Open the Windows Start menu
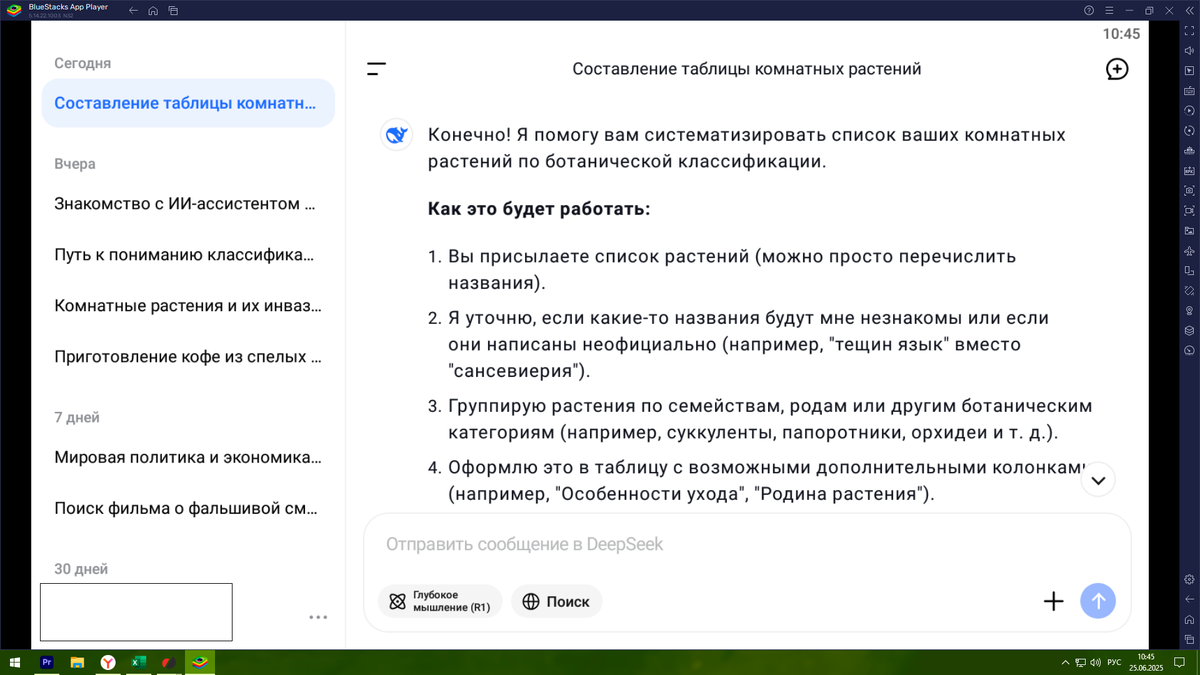This screenshot has height=675, width=1200. [15, 662]
